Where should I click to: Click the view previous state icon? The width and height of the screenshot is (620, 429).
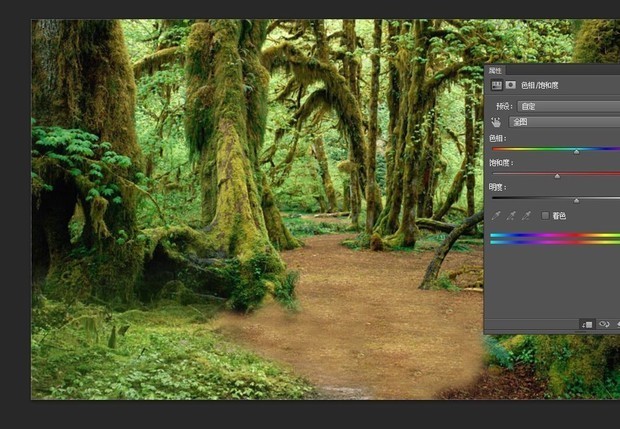point(604,324)
